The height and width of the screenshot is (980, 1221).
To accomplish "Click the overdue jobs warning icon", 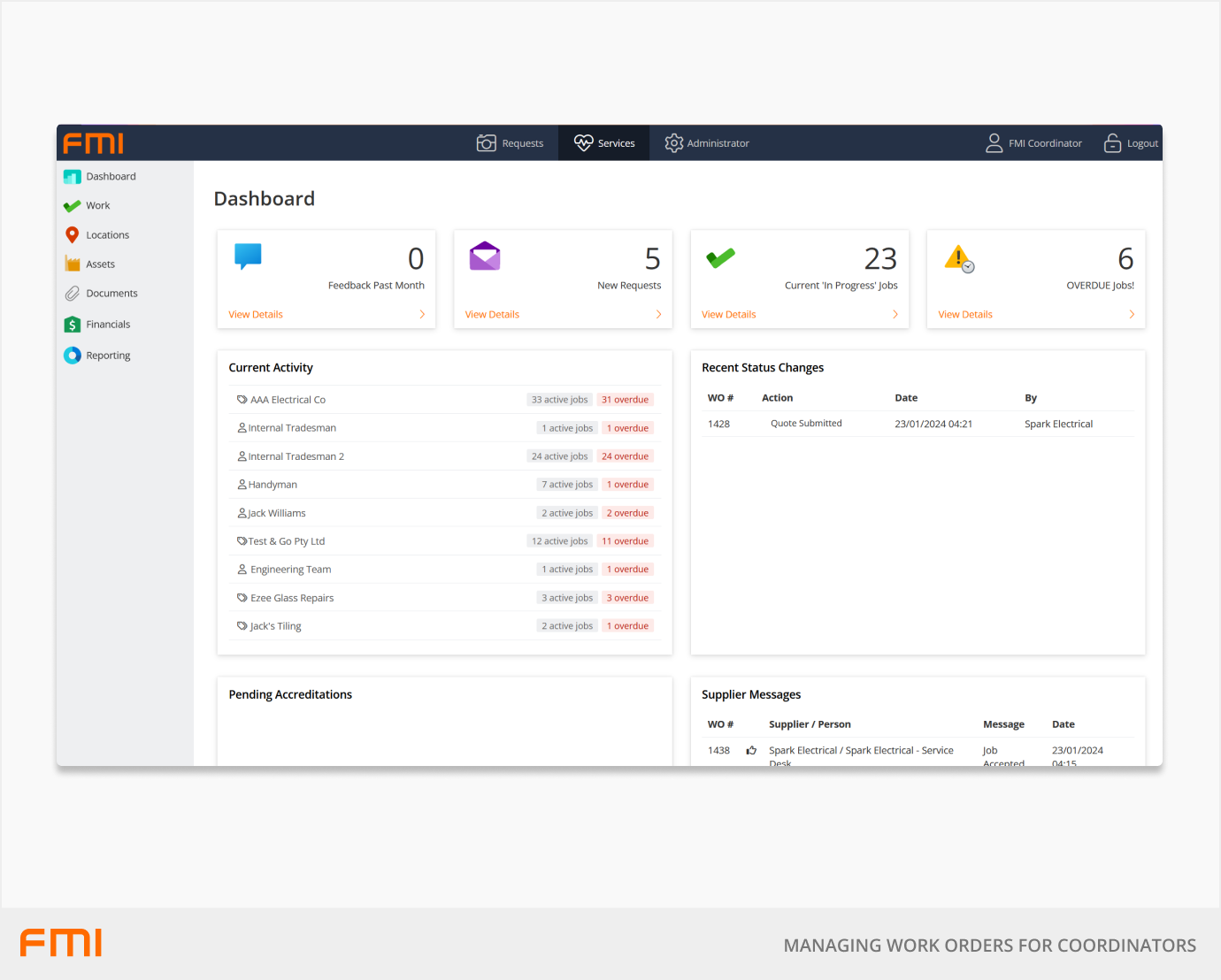I will tap(959, 258).
